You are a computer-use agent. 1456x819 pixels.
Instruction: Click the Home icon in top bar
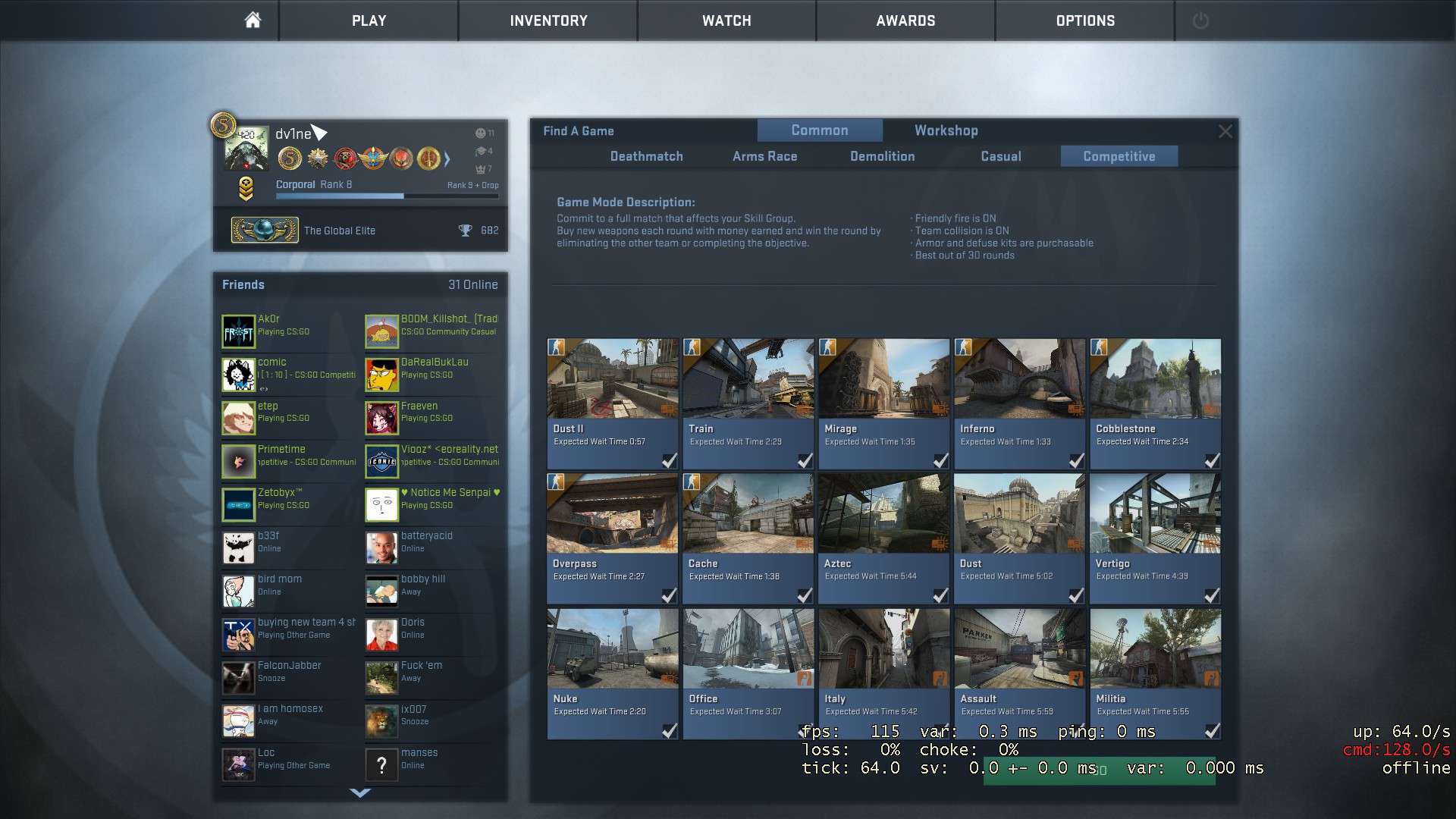click(x=253, y=20)
